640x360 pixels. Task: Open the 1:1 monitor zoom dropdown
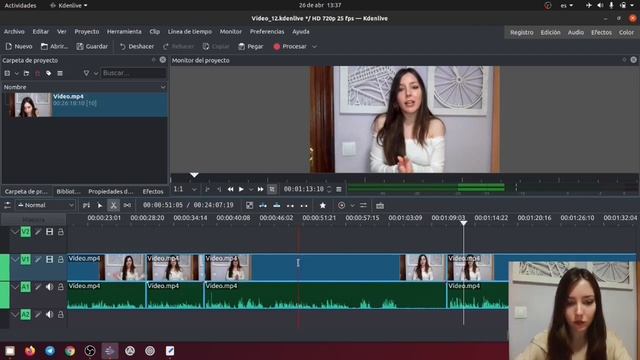coord(185,189)
